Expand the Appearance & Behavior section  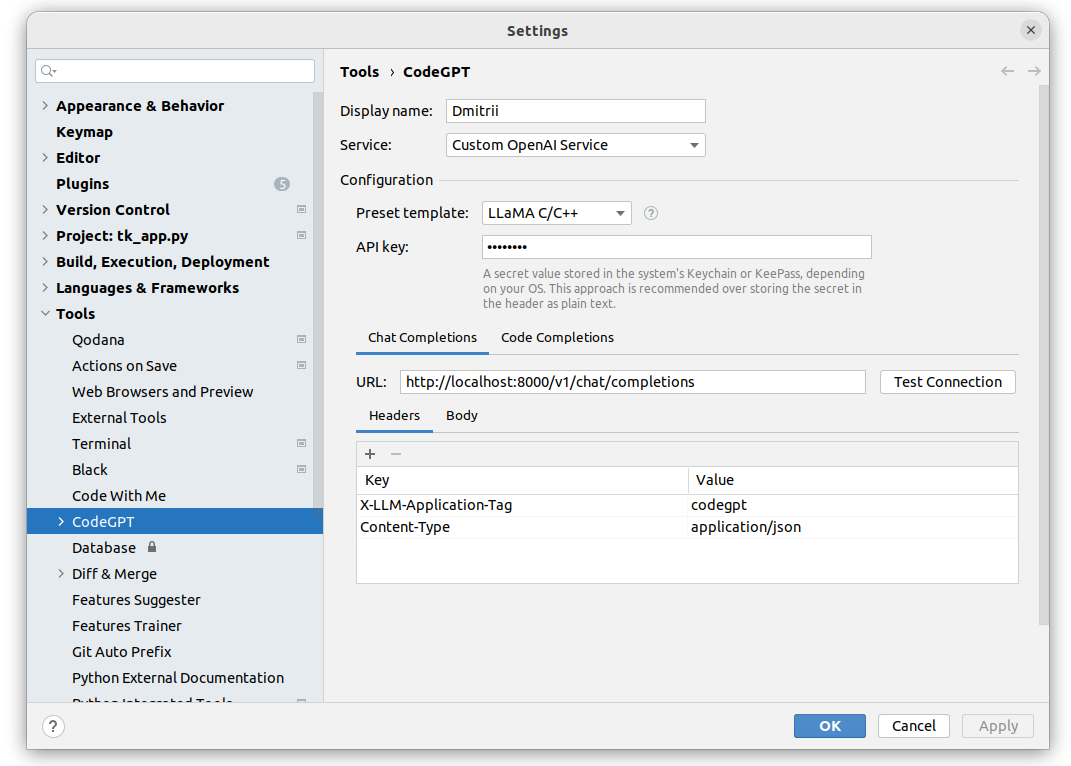pos(45,106)
